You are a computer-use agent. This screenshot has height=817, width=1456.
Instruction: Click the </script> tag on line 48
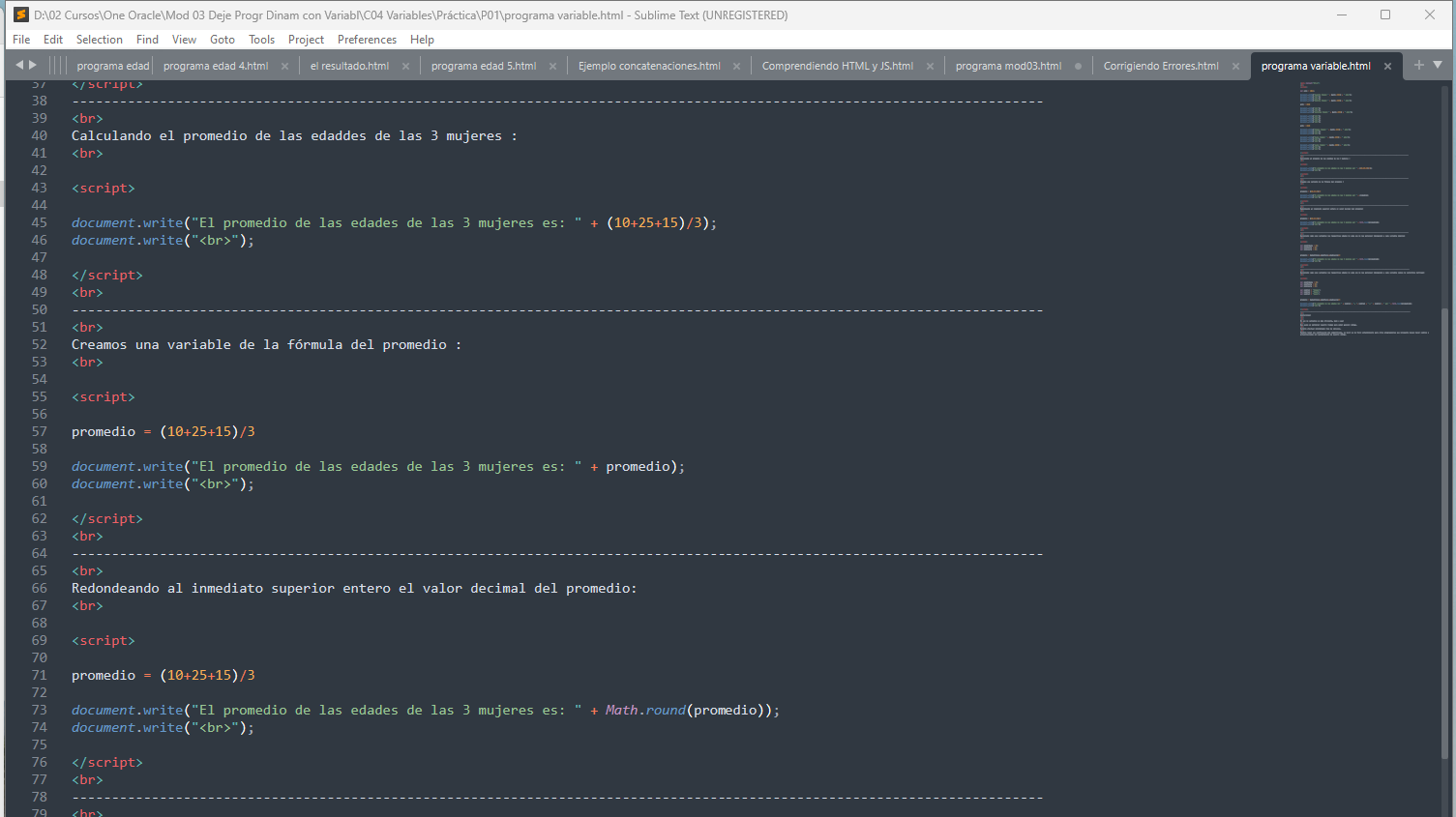[107, 275]
